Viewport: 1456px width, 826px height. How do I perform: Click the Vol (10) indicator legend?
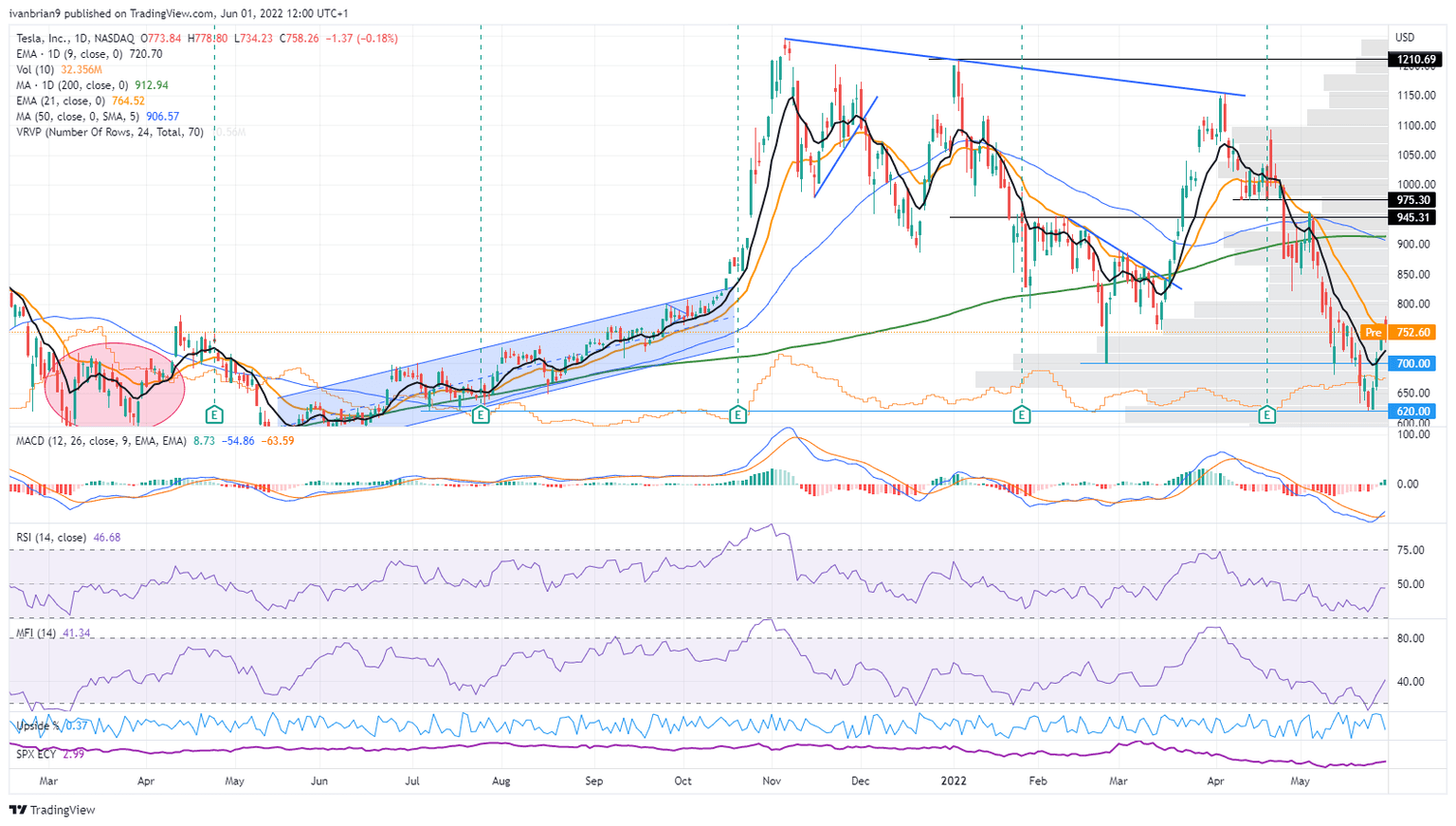[x=60, y=70]
